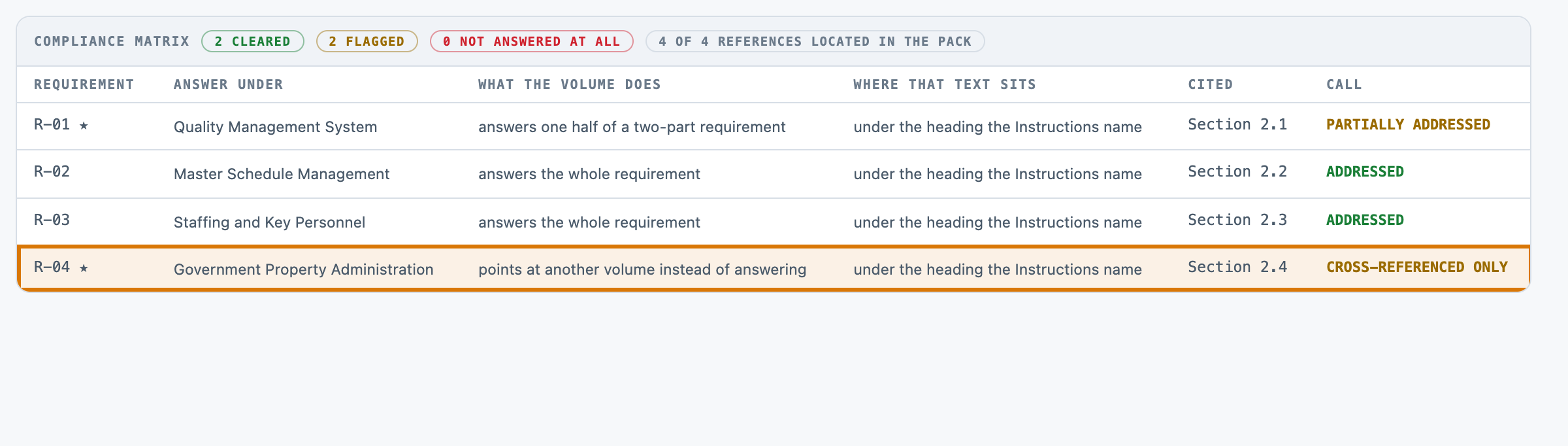This screenshot has width=1568, height=446.
Task: Select the Master Schedule Management row
Action: coord(774,174)
